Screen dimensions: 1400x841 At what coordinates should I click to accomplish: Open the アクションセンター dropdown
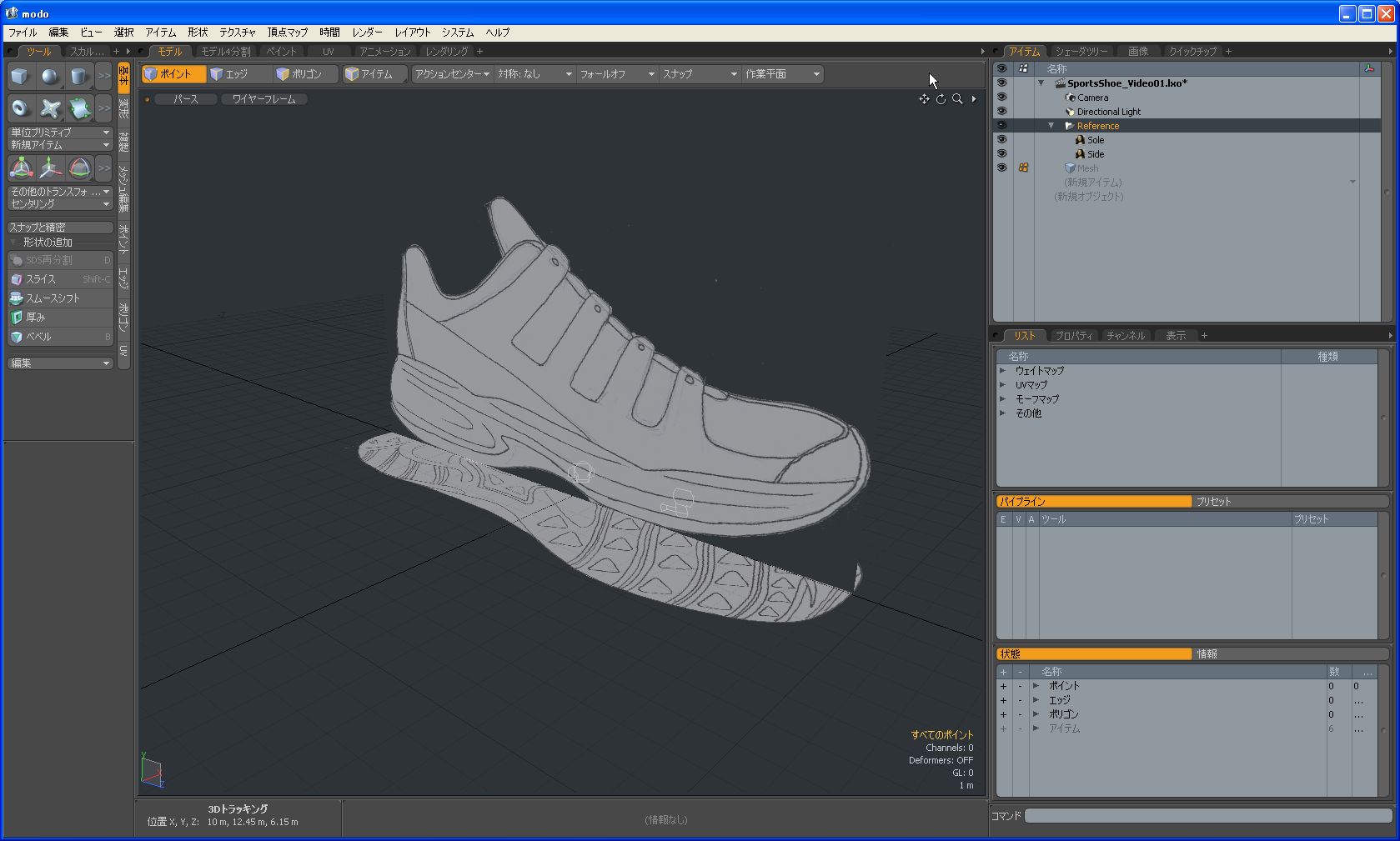coord(452,74)
